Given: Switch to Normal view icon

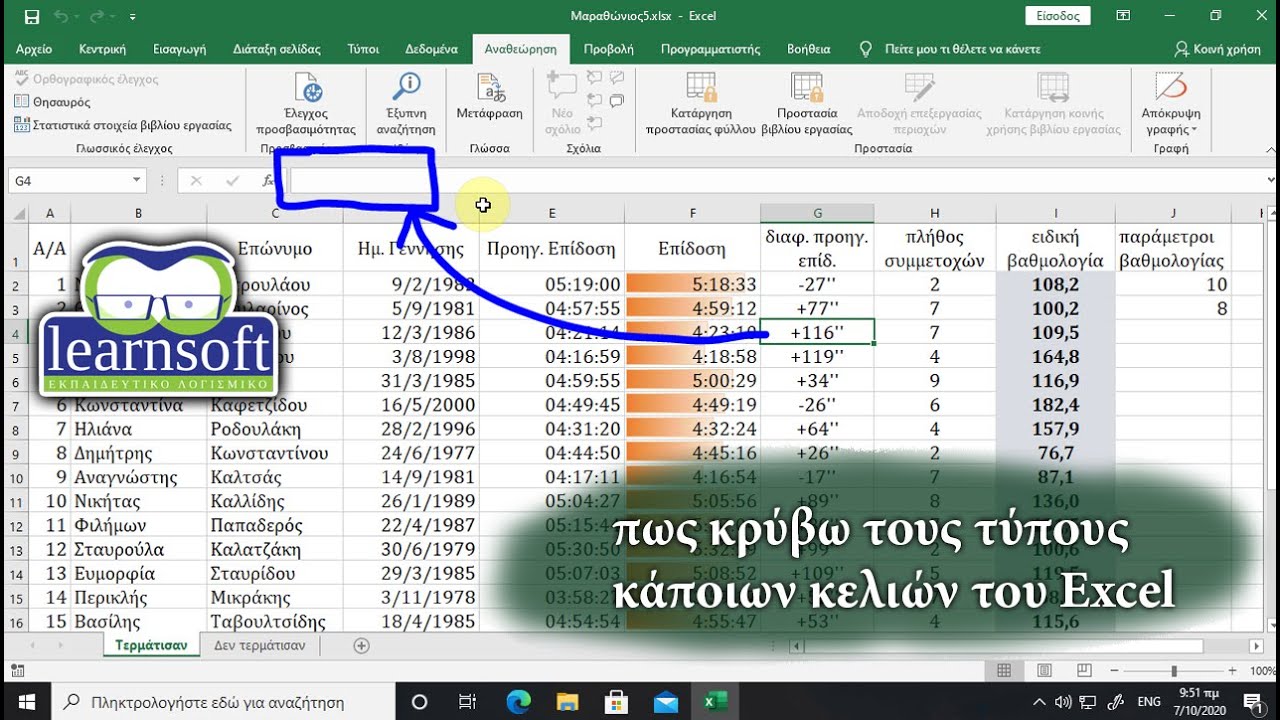Looking at the screenshot, I should (x=1004, y=671).
